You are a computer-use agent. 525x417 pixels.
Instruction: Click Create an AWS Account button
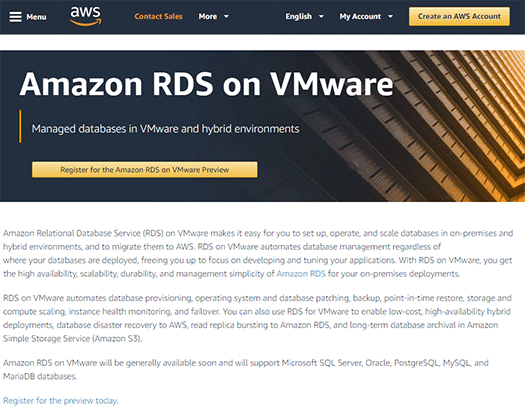[x=459, y=16]
